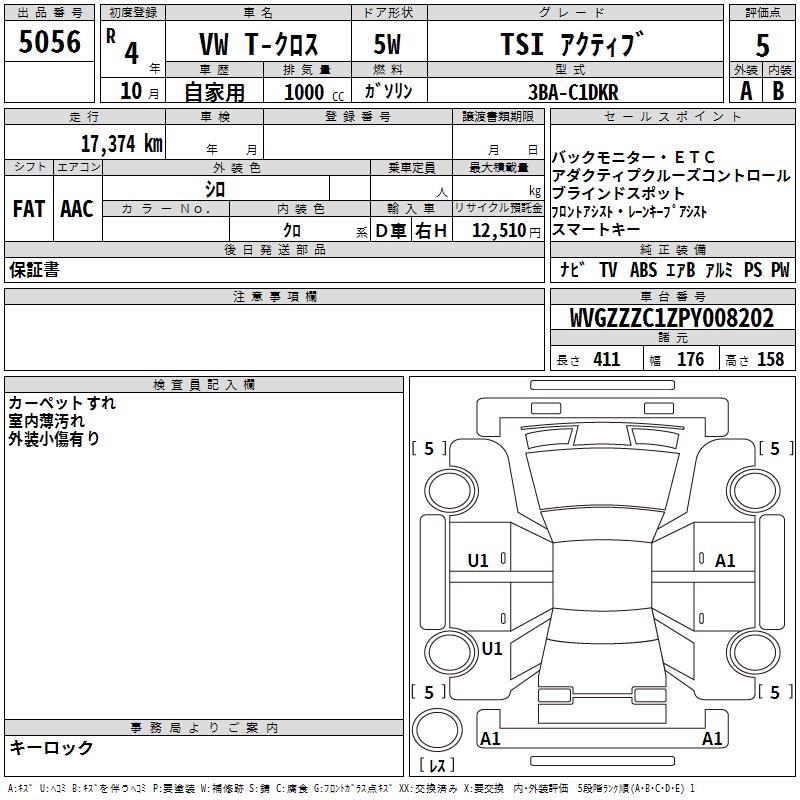The image size is (800, 800).
Task: Click the A1 mark on right door
Action: pyautogui.click(x=725, y=561)
